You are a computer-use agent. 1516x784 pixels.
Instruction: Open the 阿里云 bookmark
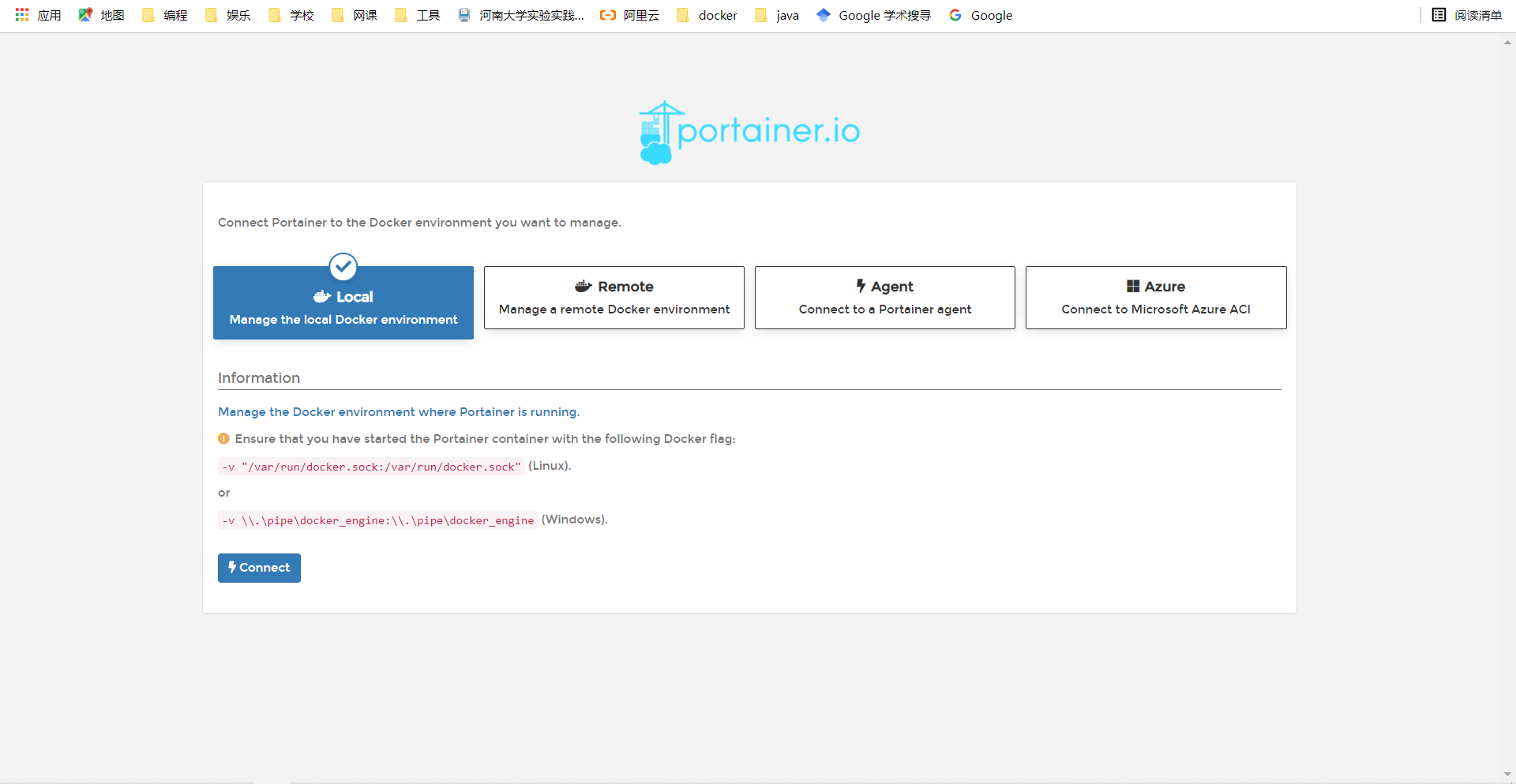[630, 15]
